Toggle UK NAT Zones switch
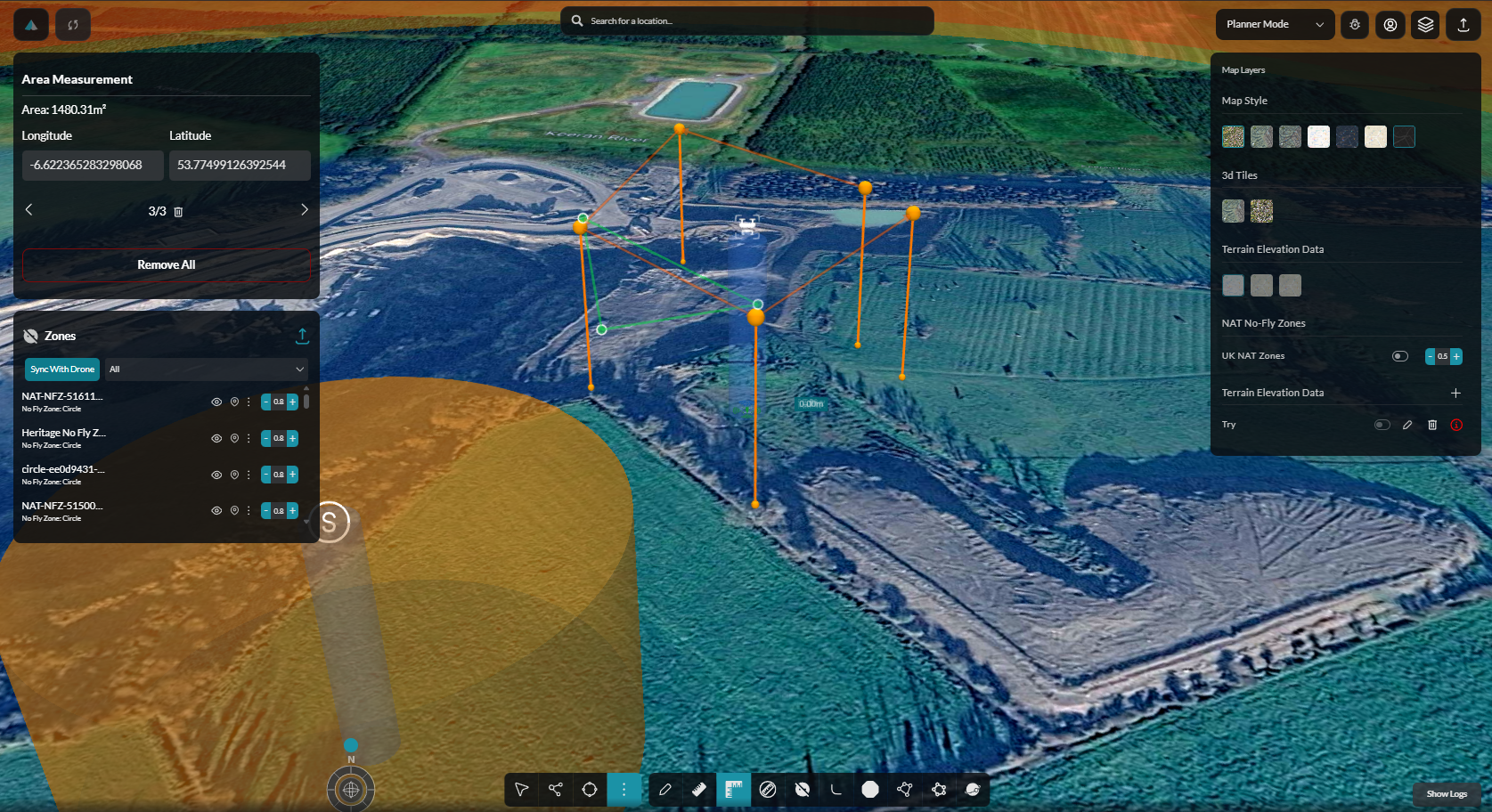 [1400, 356]
